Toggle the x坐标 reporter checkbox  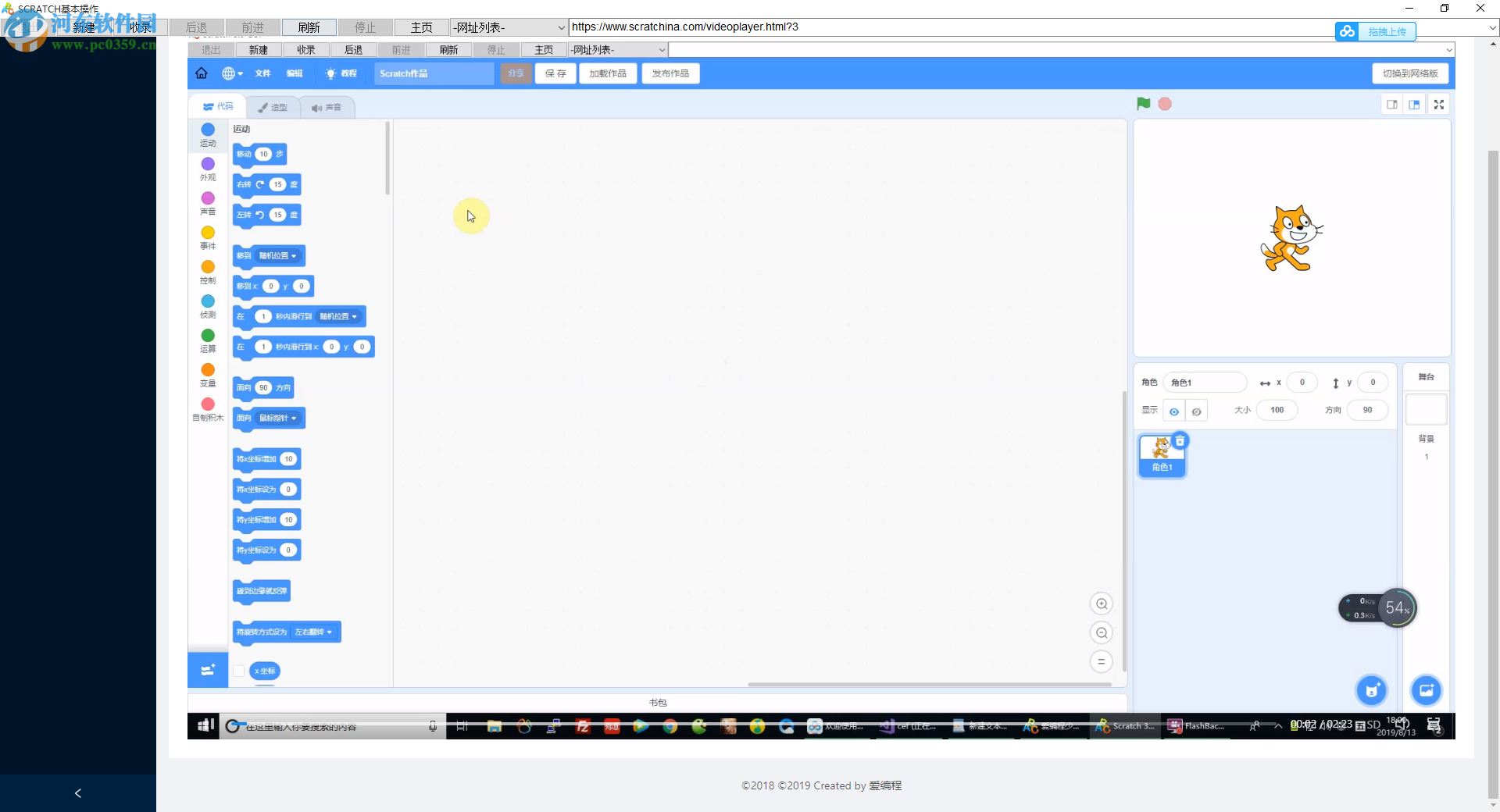[239, 671]
